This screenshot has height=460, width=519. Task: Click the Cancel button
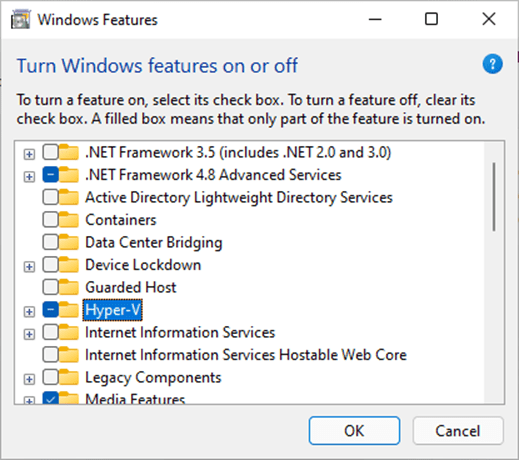pyautogui.click(x=458, y=430)
